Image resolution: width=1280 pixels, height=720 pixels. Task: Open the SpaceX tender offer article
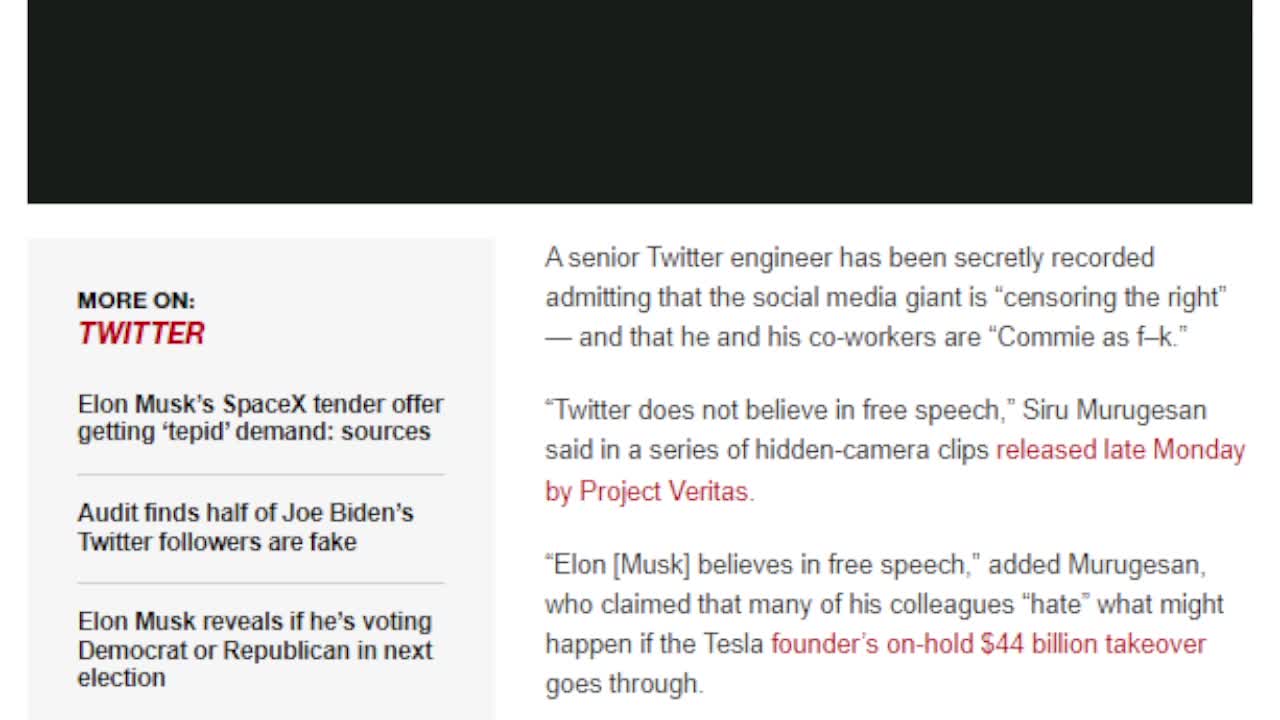tap(260, 418)
